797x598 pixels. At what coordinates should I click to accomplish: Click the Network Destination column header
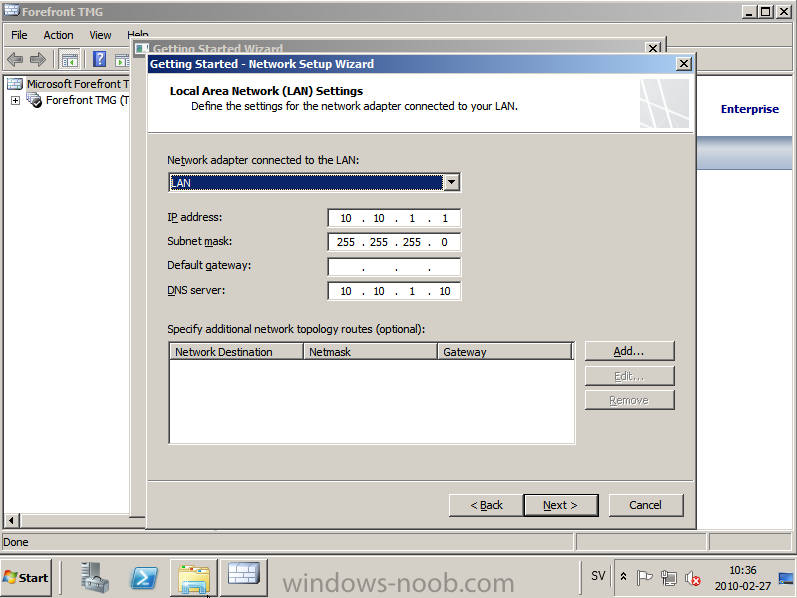point(236,352)
